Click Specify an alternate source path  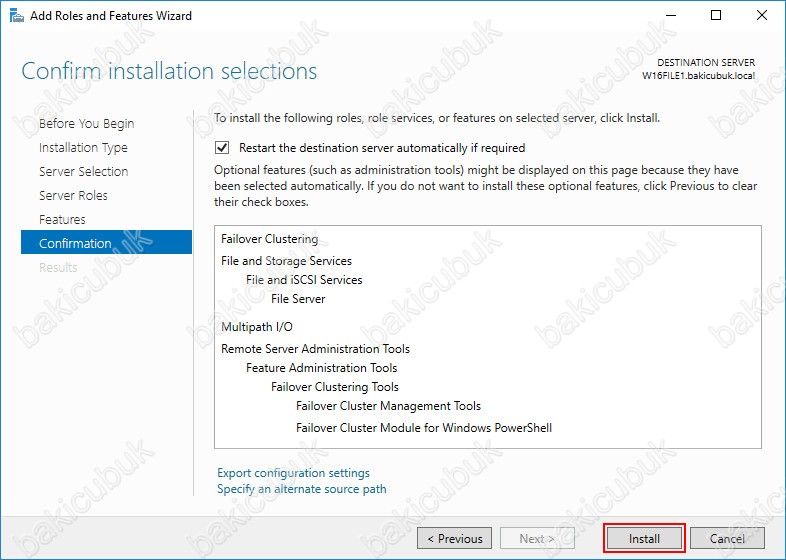pos(301,489)
